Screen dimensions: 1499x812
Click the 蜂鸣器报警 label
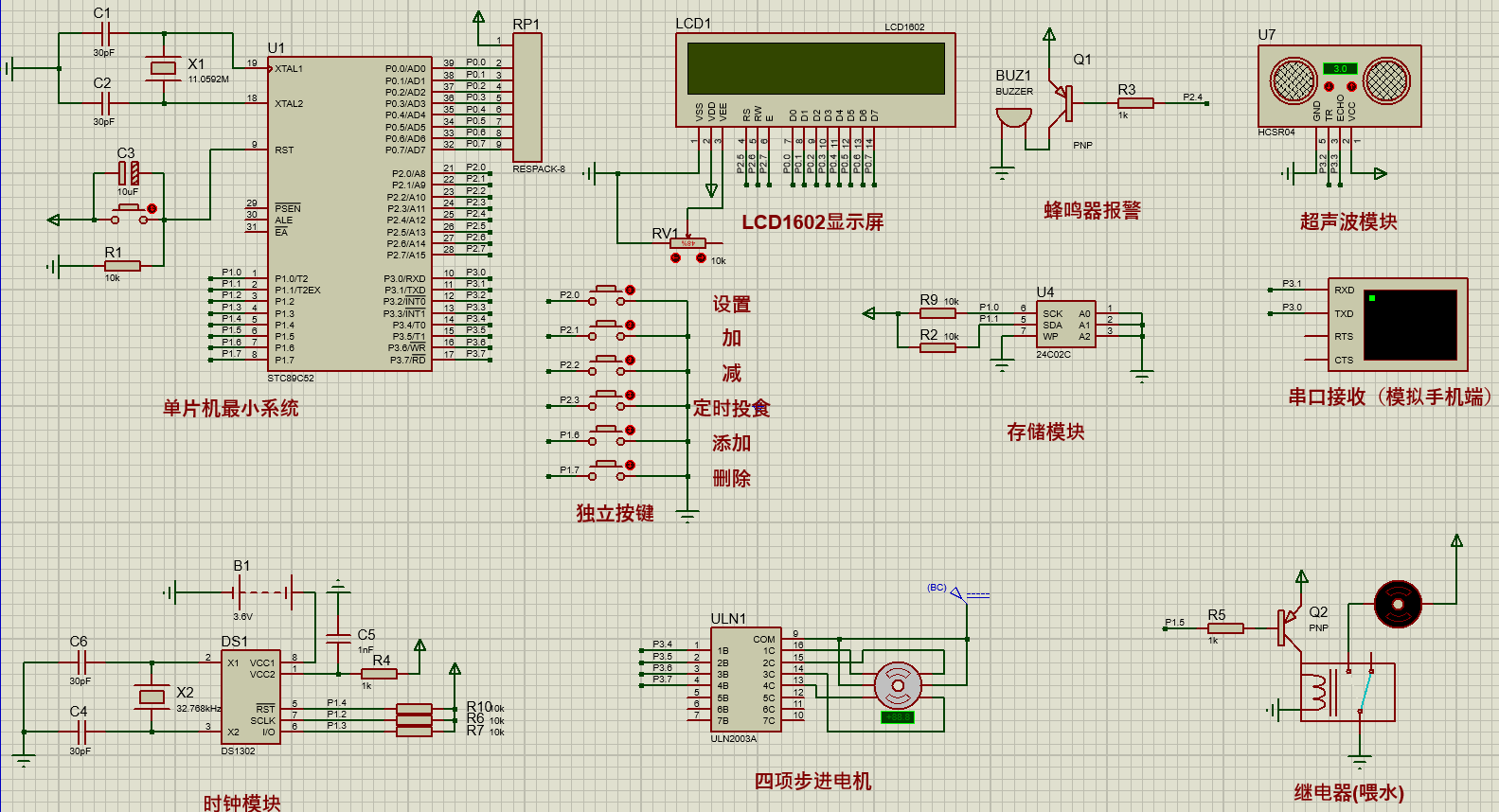[1092, 210]
